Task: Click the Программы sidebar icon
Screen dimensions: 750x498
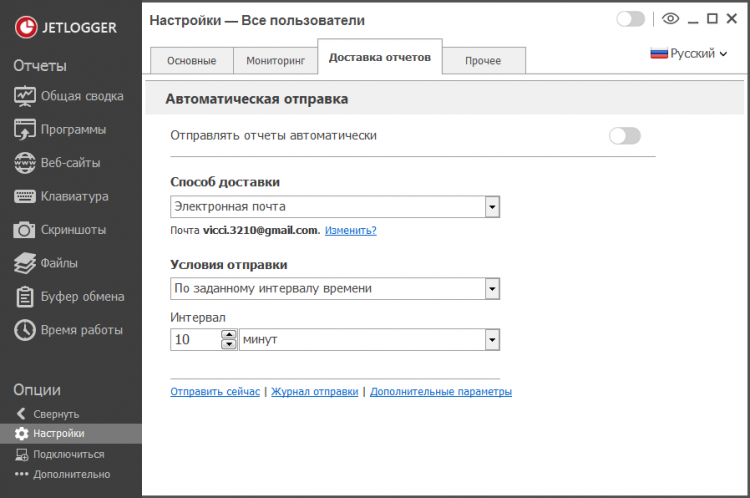Action: pos(25,129)
